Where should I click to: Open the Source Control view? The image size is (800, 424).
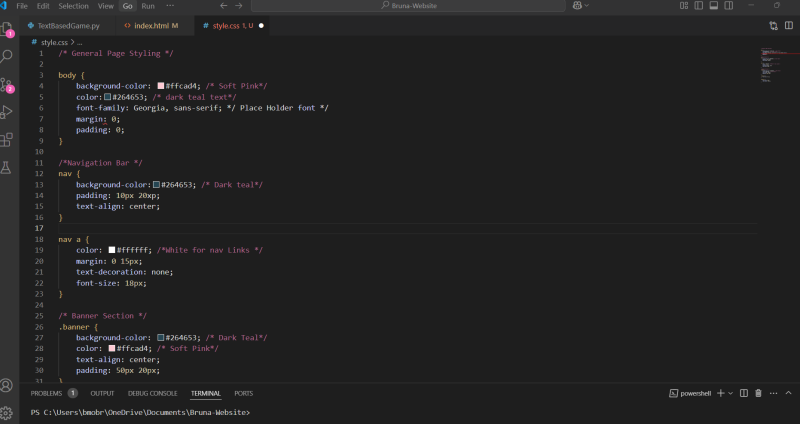7,84
